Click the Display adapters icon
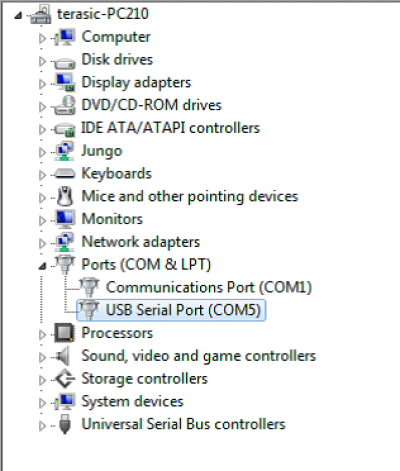Viewport: 400px width, 471px height. tap(65, 82)
